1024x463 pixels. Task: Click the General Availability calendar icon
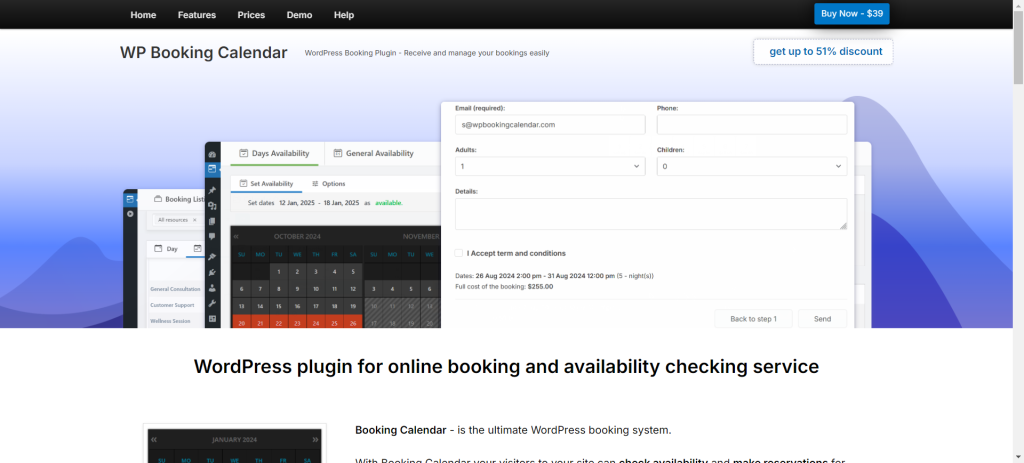pos(338,153)
